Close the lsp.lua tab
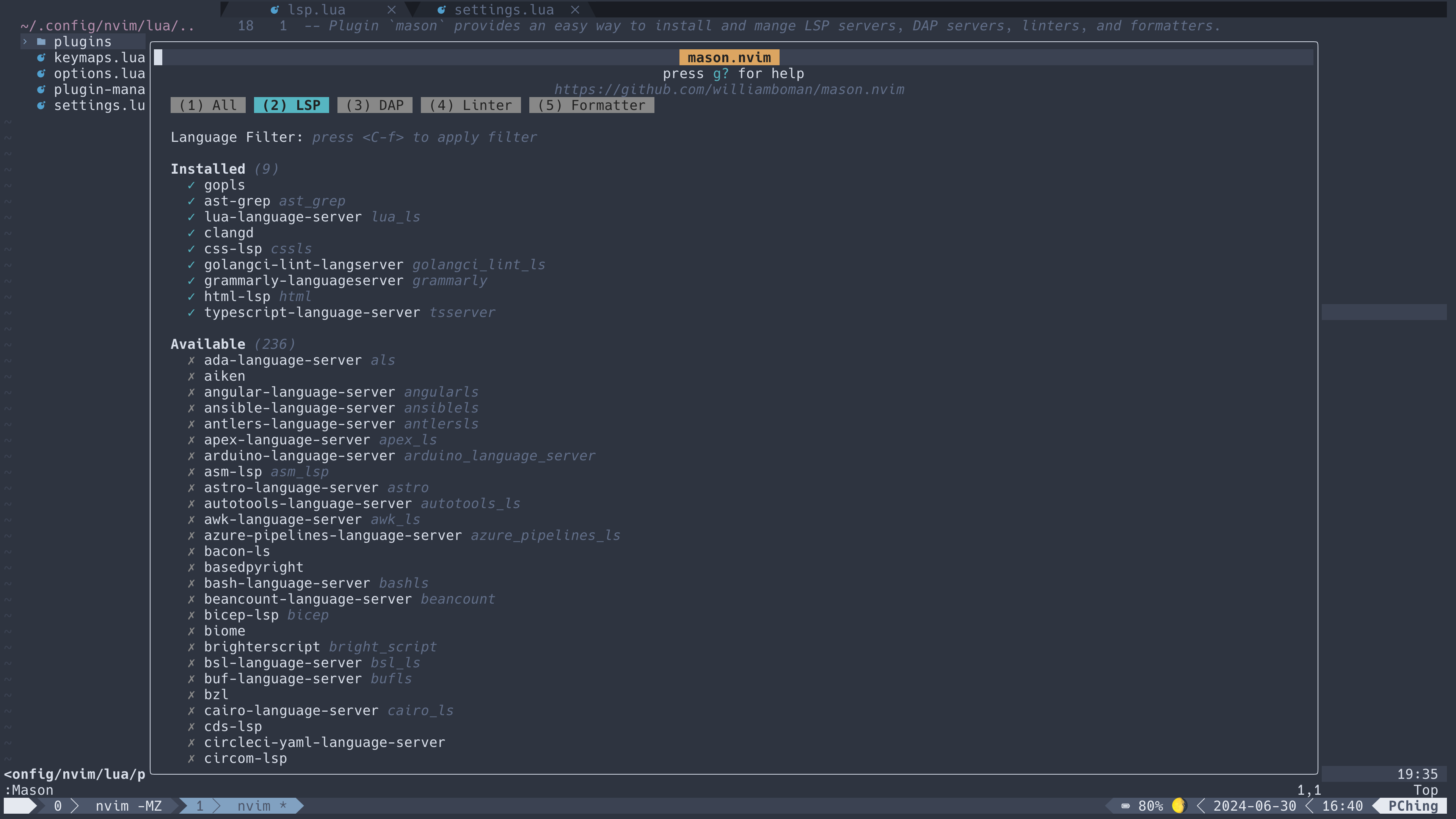Screen dimensions: 1456x819 (x=392, y=9)
